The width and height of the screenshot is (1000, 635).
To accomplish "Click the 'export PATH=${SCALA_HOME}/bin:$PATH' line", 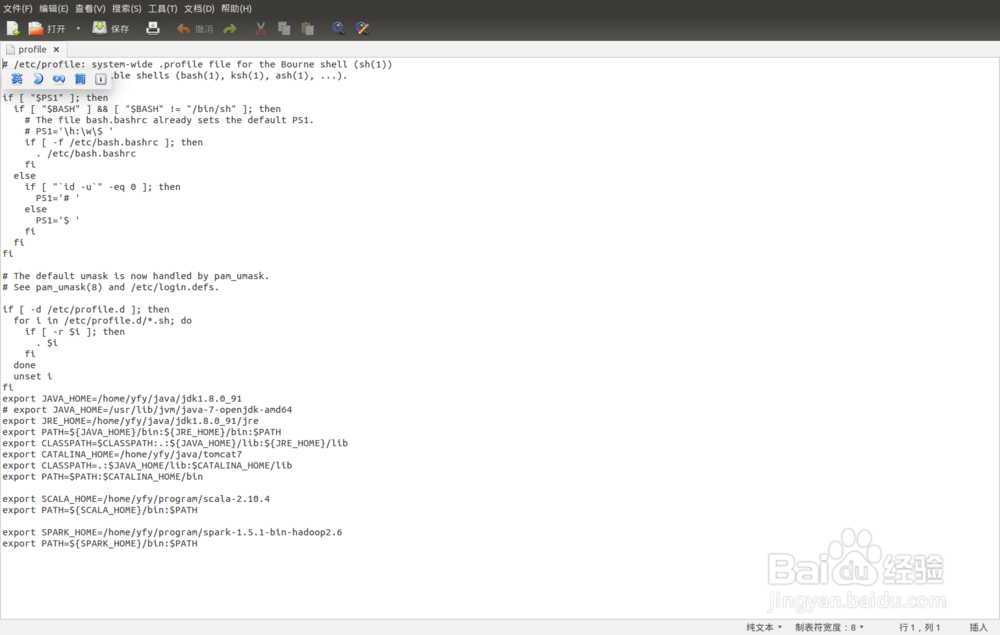I will 99,510.
